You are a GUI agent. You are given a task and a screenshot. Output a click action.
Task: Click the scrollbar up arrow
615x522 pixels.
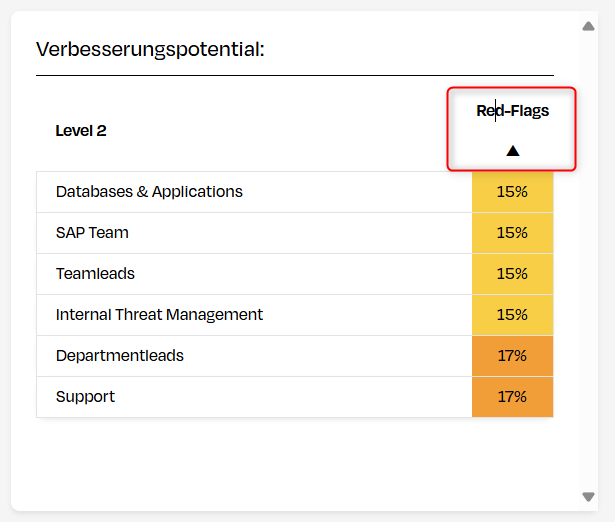[x=588, y=26]
